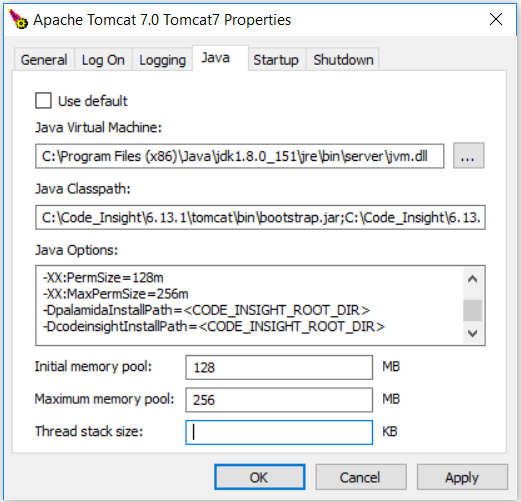The width and height of the screenshot is (521, 502).
Task: Click the Java tab
Action: pos(216,58)
